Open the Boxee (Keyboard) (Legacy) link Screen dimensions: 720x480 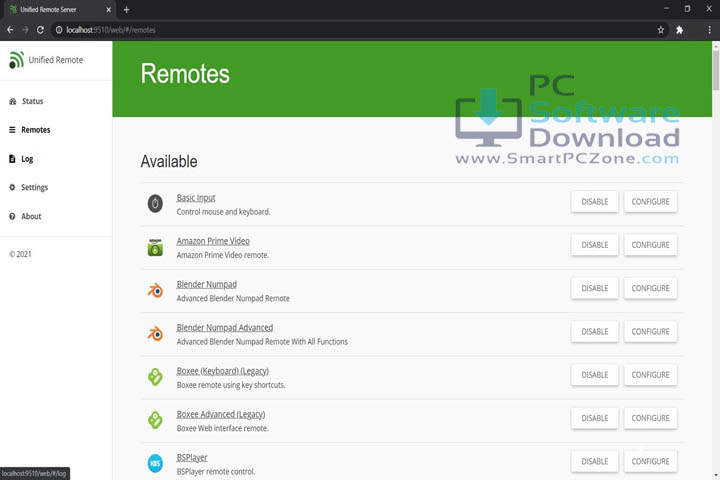223,371
